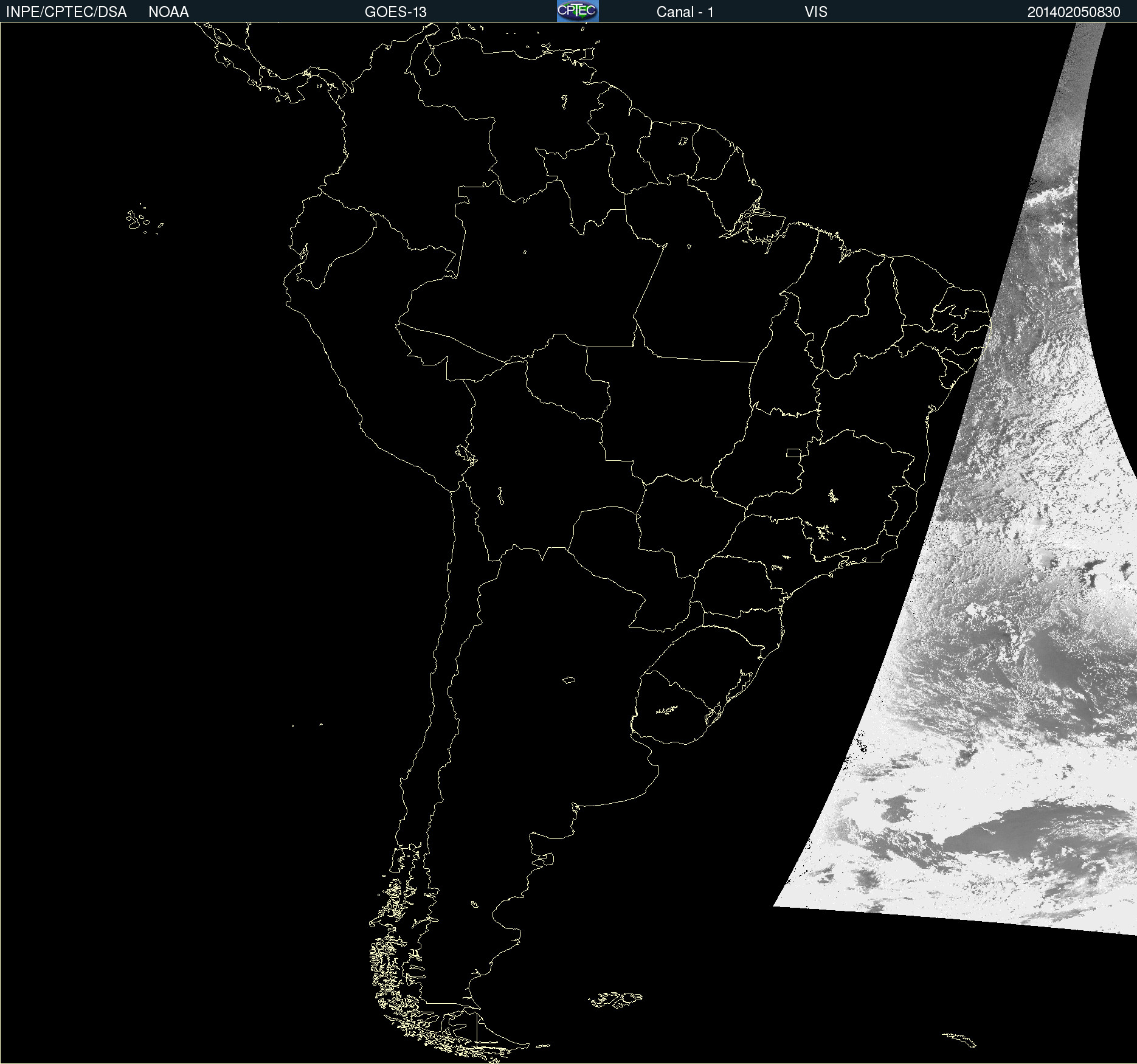Click the 201402050830 timestamp

click(1073, 12)
